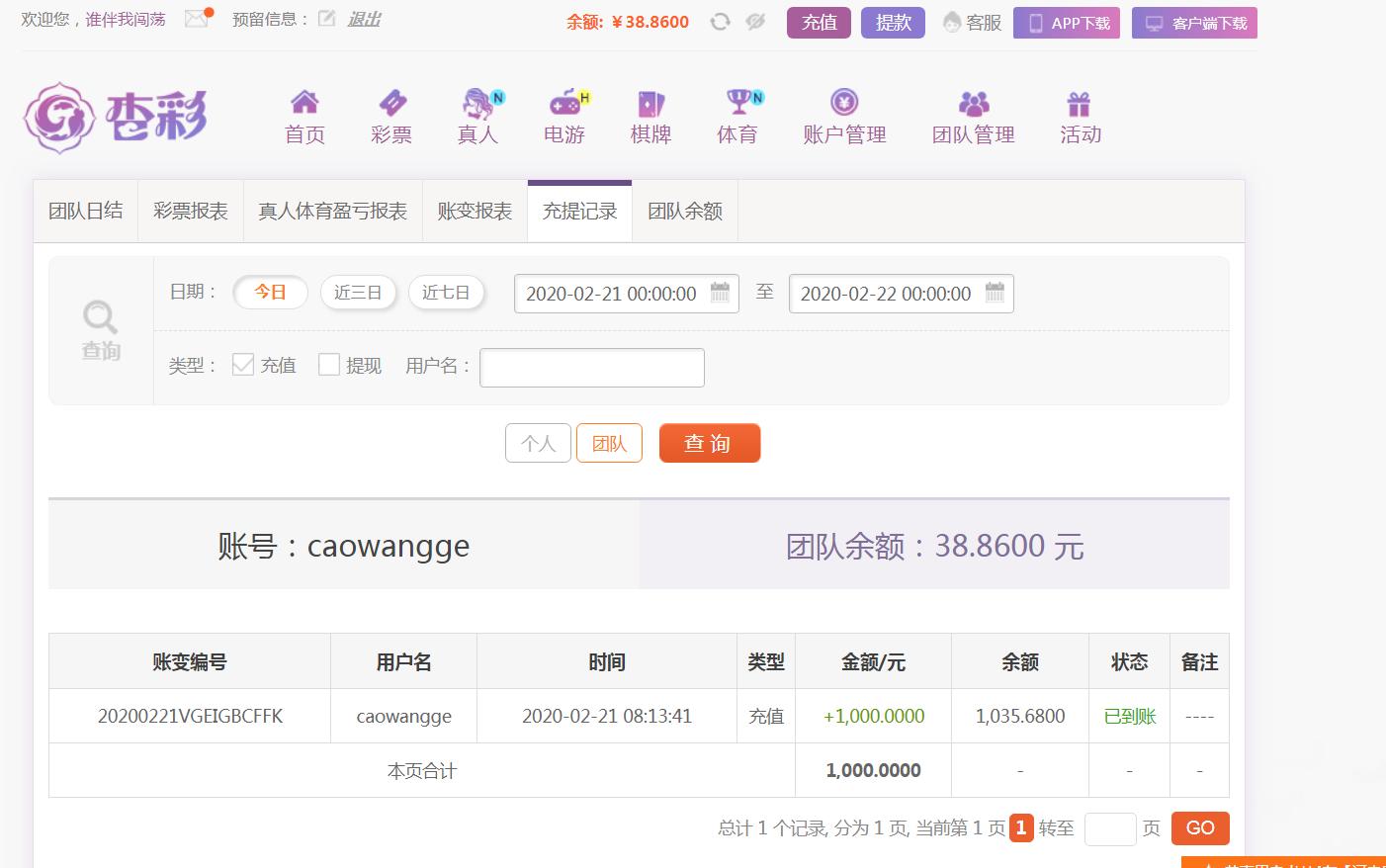1386x868 pixels.
Task: Click the edit reserved info pencil icon
Action: pyautogui.click(x=326, y=19)
